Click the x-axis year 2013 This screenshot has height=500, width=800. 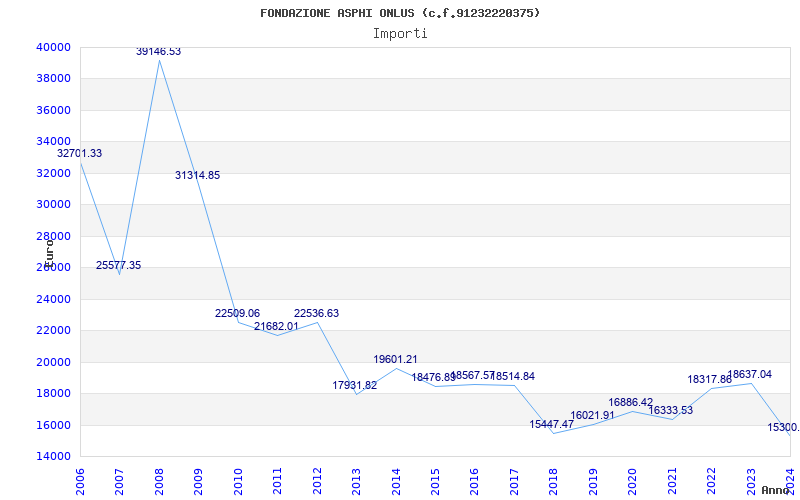click(x=356, y=482)
